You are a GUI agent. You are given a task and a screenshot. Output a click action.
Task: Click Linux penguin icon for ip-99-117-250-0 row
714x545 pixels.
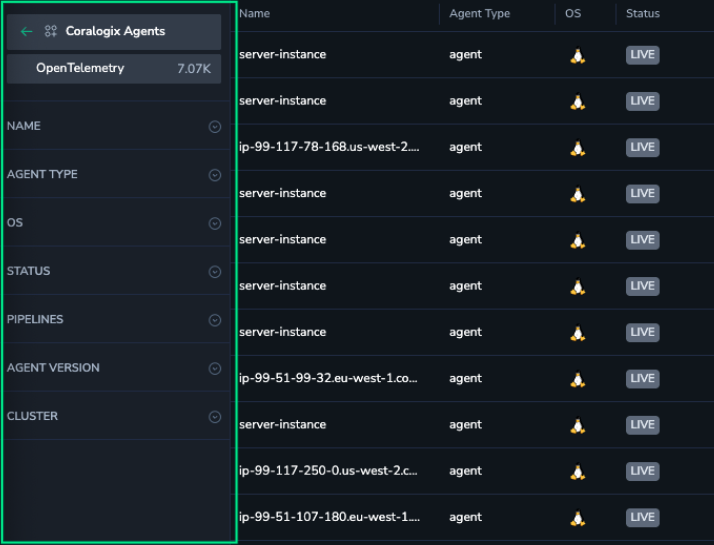click(577, 472)
